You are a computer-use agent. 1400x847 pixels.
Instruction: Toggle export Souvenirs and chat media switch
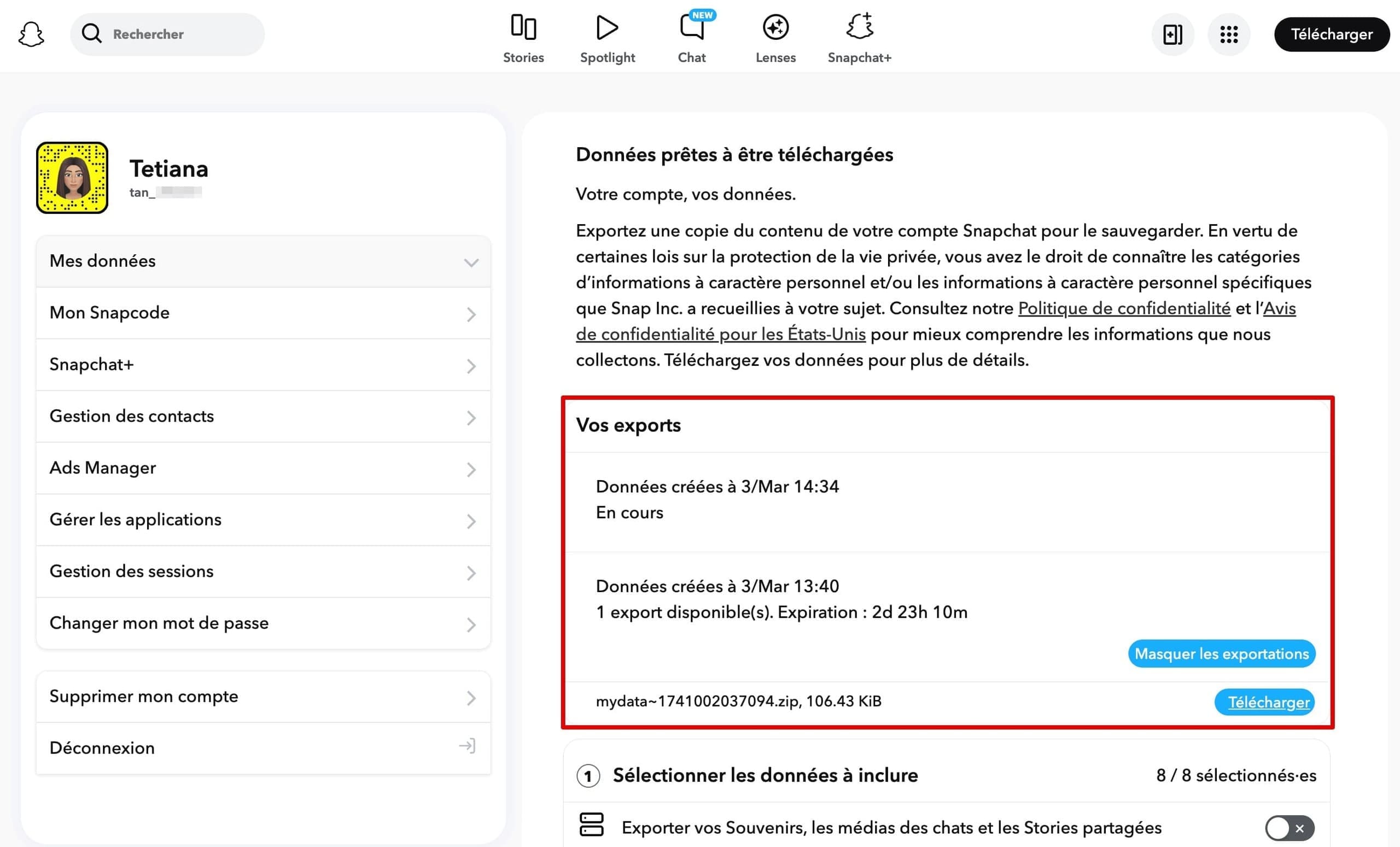(1290, 828)
